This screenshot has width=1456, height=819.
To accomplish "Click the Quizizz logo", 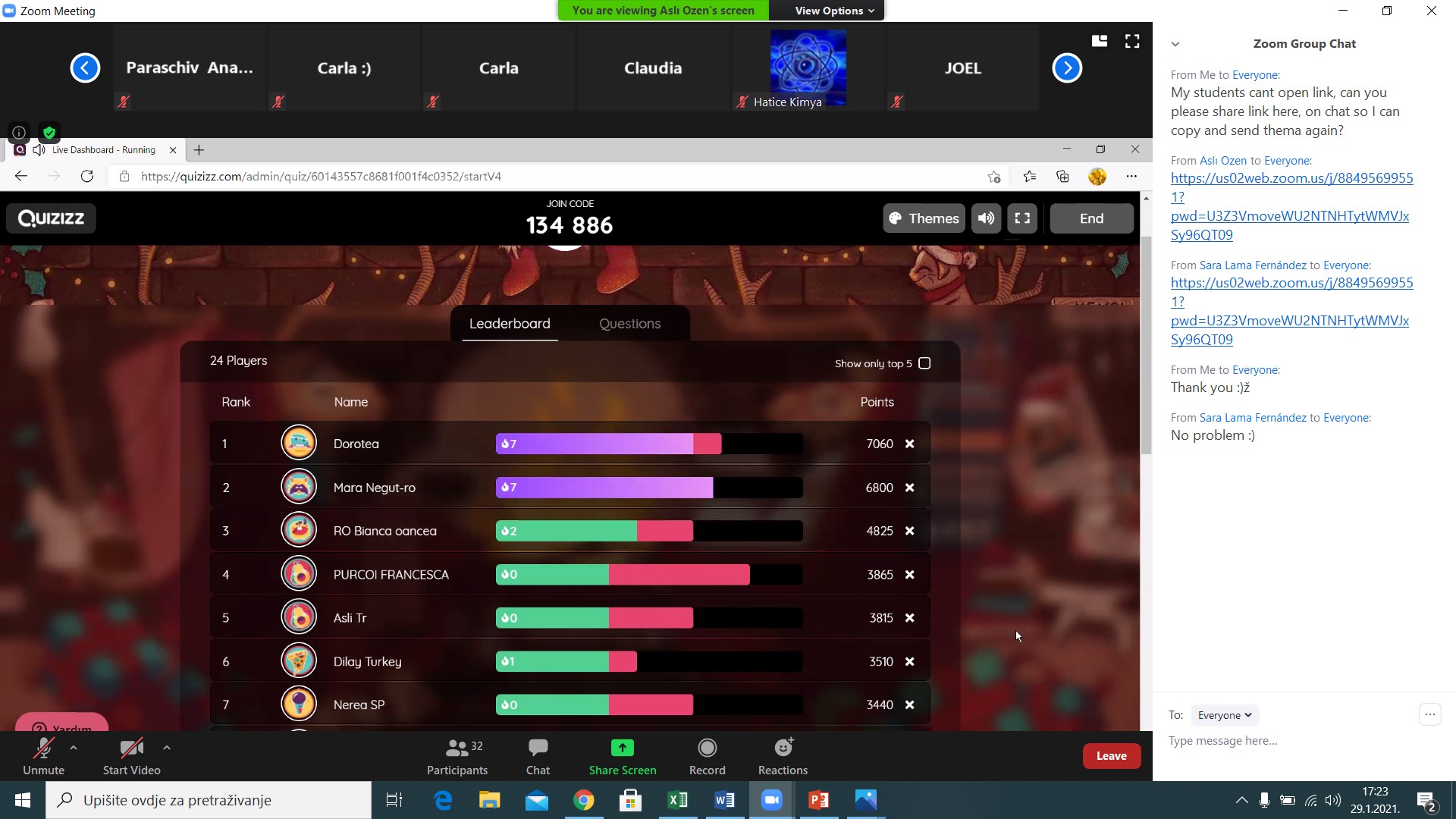I will (x=51, y=218).
